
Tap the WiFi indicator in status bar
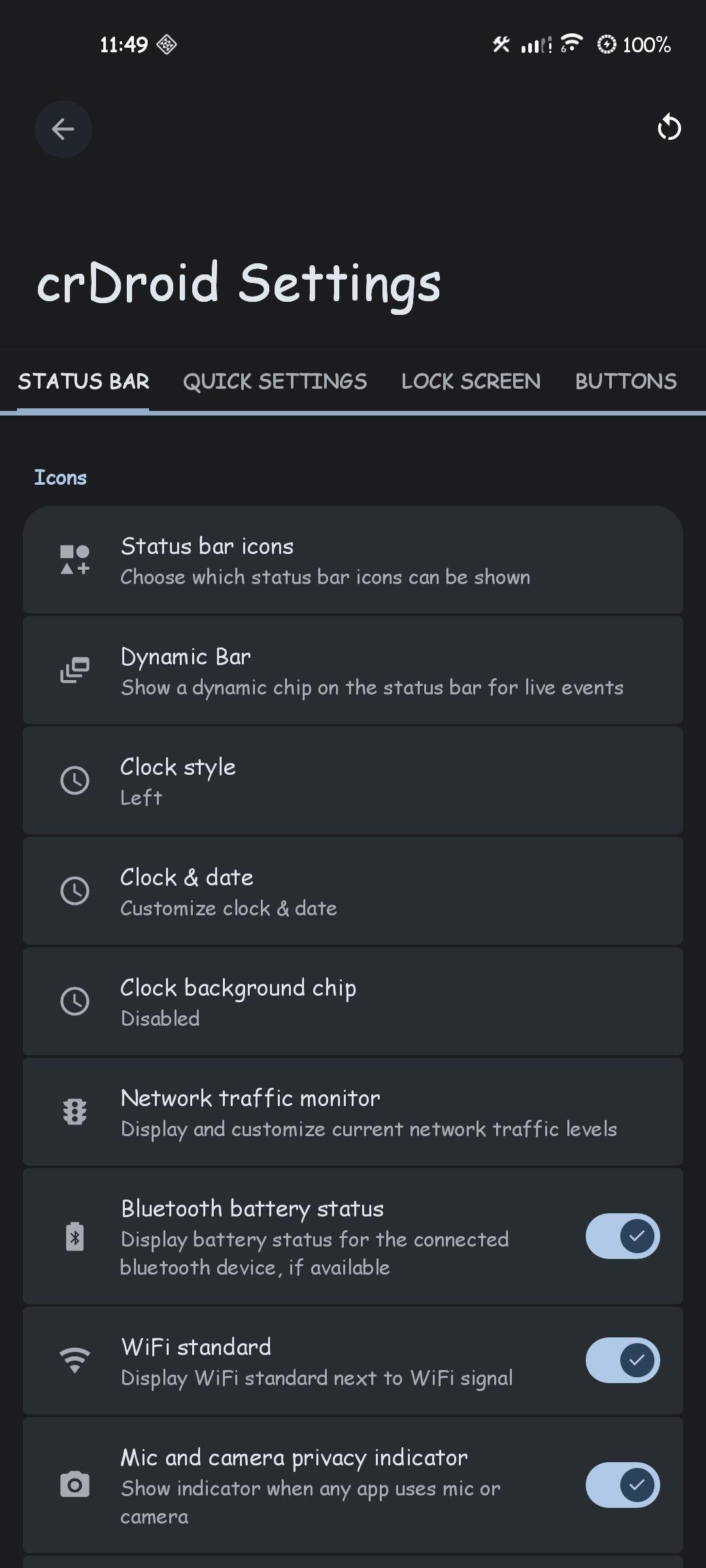[571, 43]
